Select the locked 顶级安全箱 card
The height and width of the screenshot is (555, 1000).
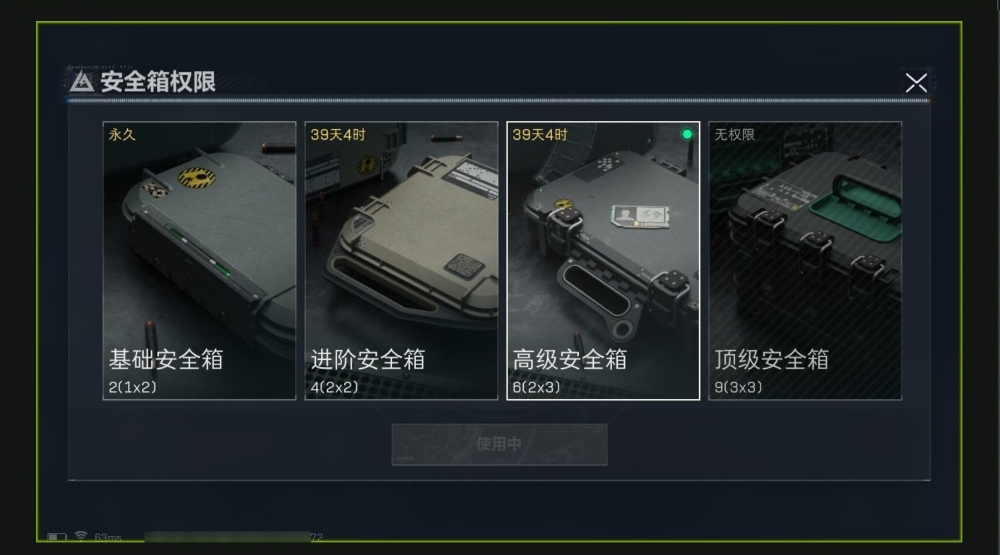point(805,260)
